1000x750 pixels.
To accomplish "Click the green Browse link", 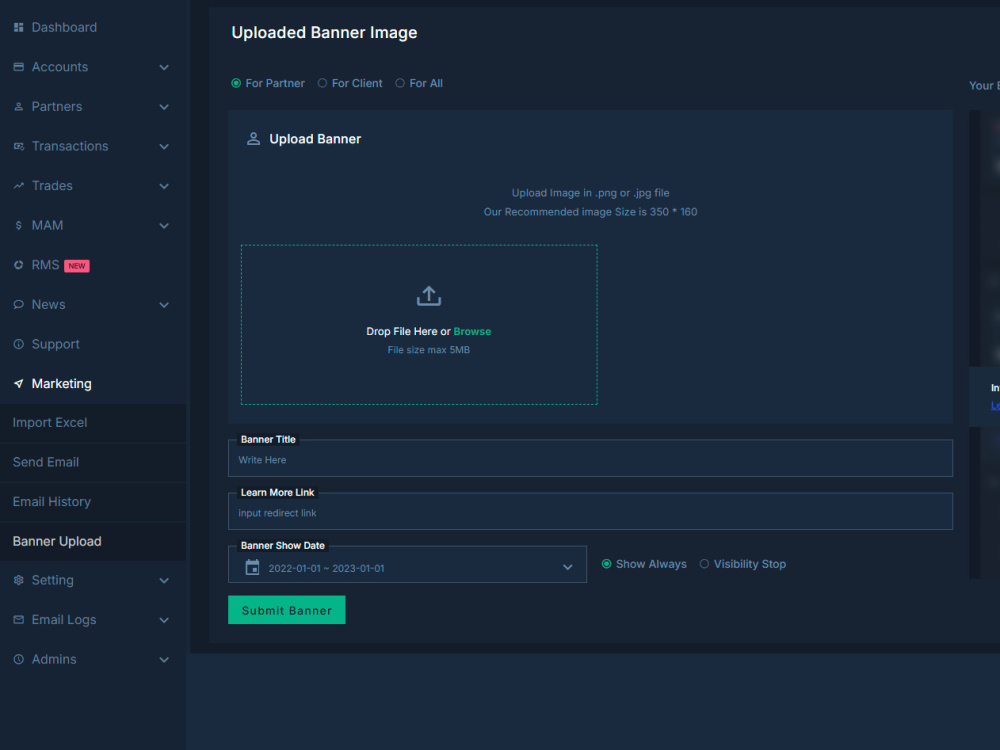I will coord(472,331).
